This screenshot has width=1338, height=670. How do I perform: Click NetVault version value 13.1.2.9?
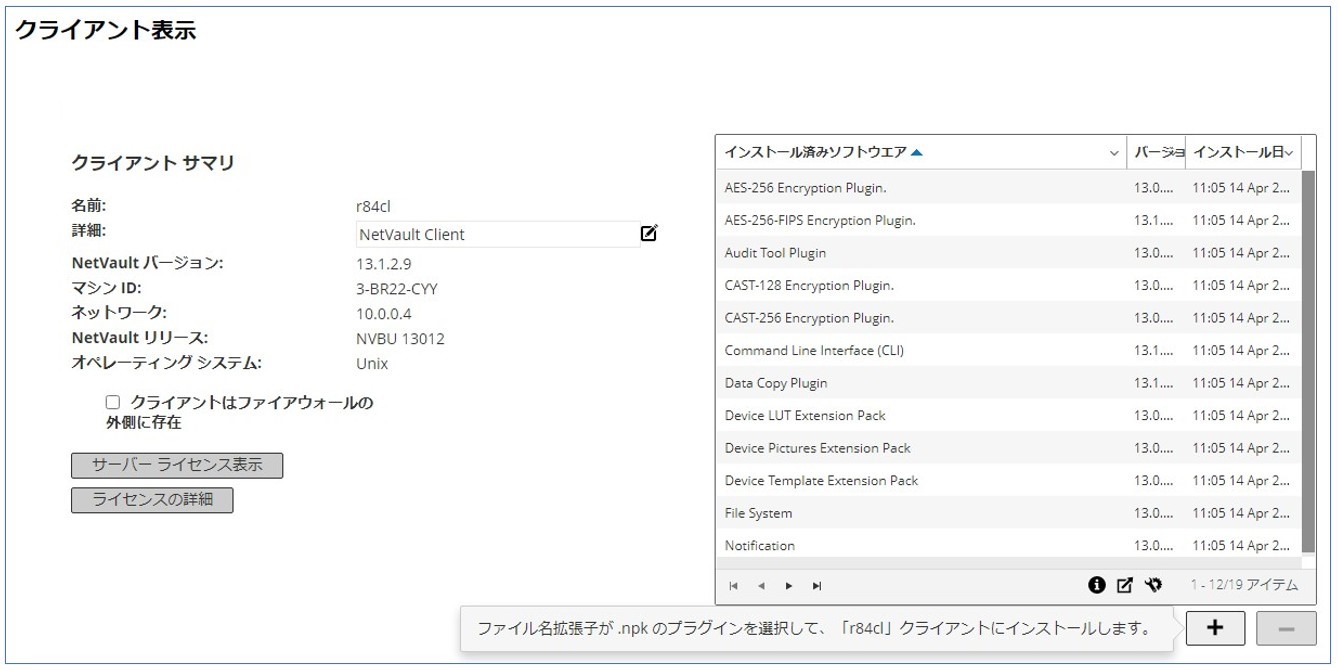(x=384, y=264)
